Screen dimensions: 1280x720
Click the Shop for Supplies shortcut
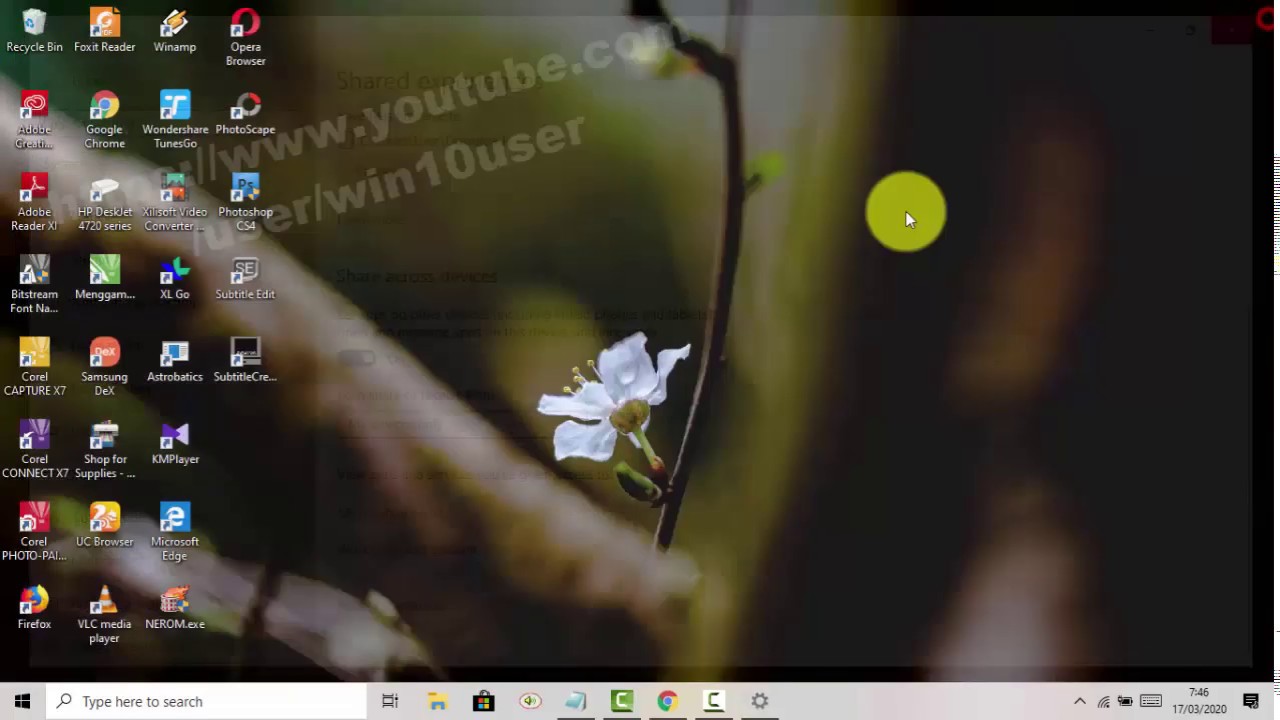click(x=104, y=450)
